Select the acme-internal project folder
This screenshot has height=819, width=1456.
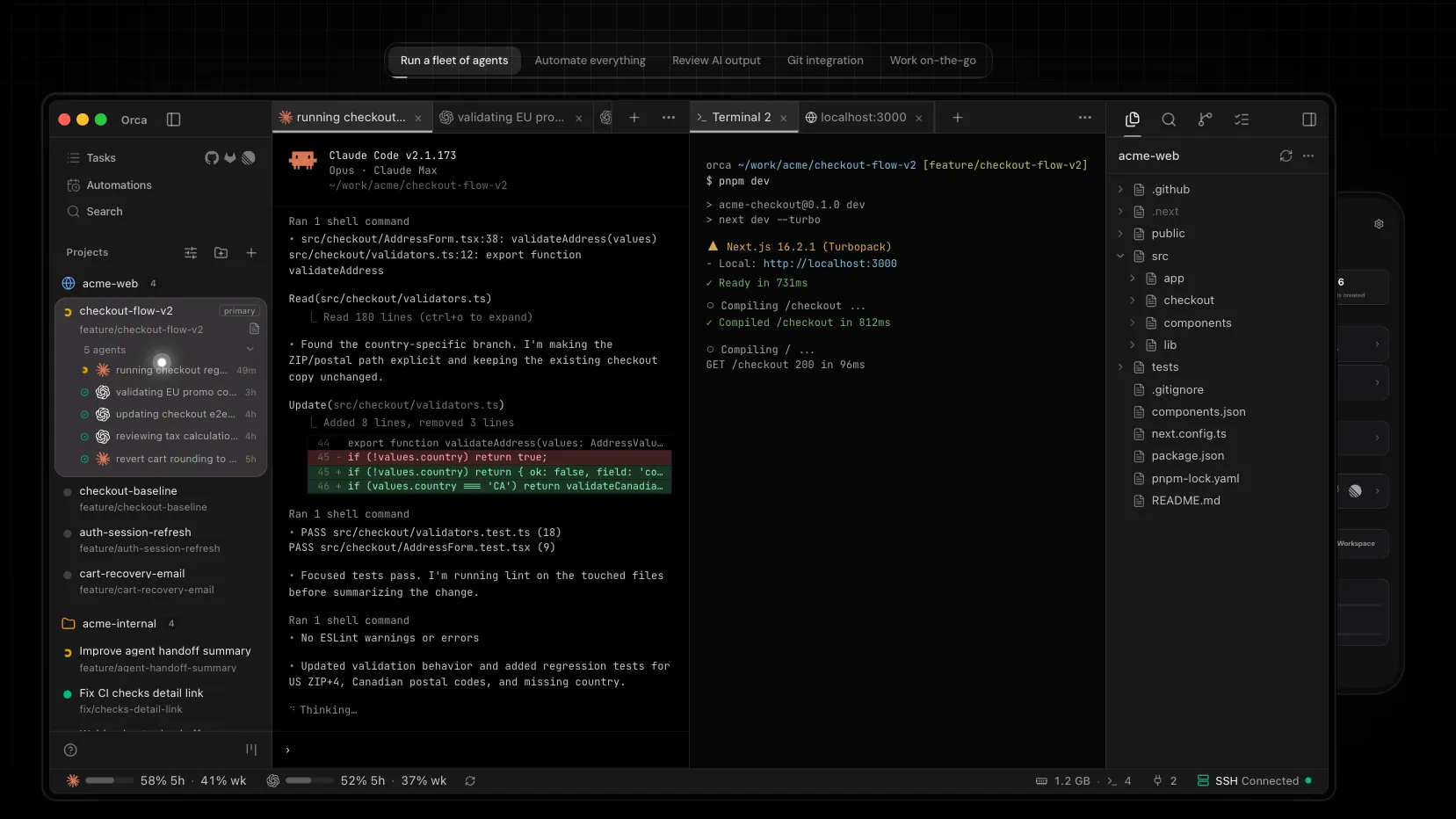click(160, 624)
